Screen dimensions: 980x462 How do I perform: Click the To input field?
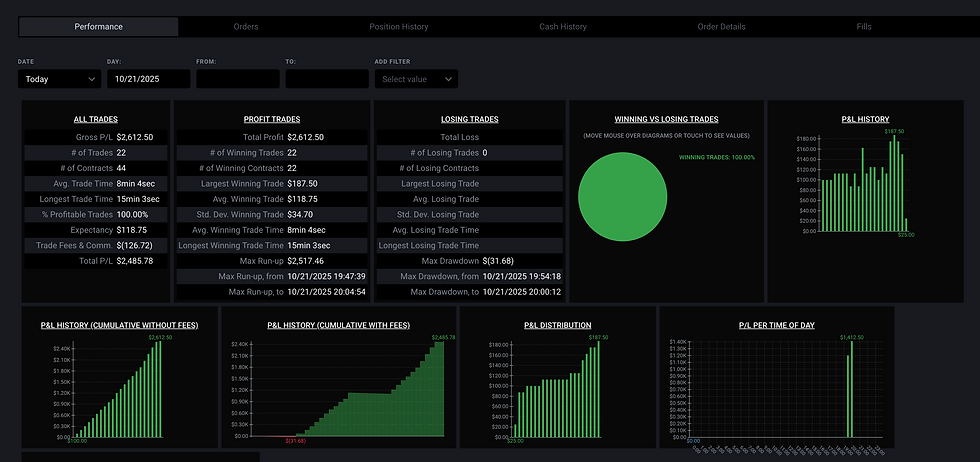(328, 79)
